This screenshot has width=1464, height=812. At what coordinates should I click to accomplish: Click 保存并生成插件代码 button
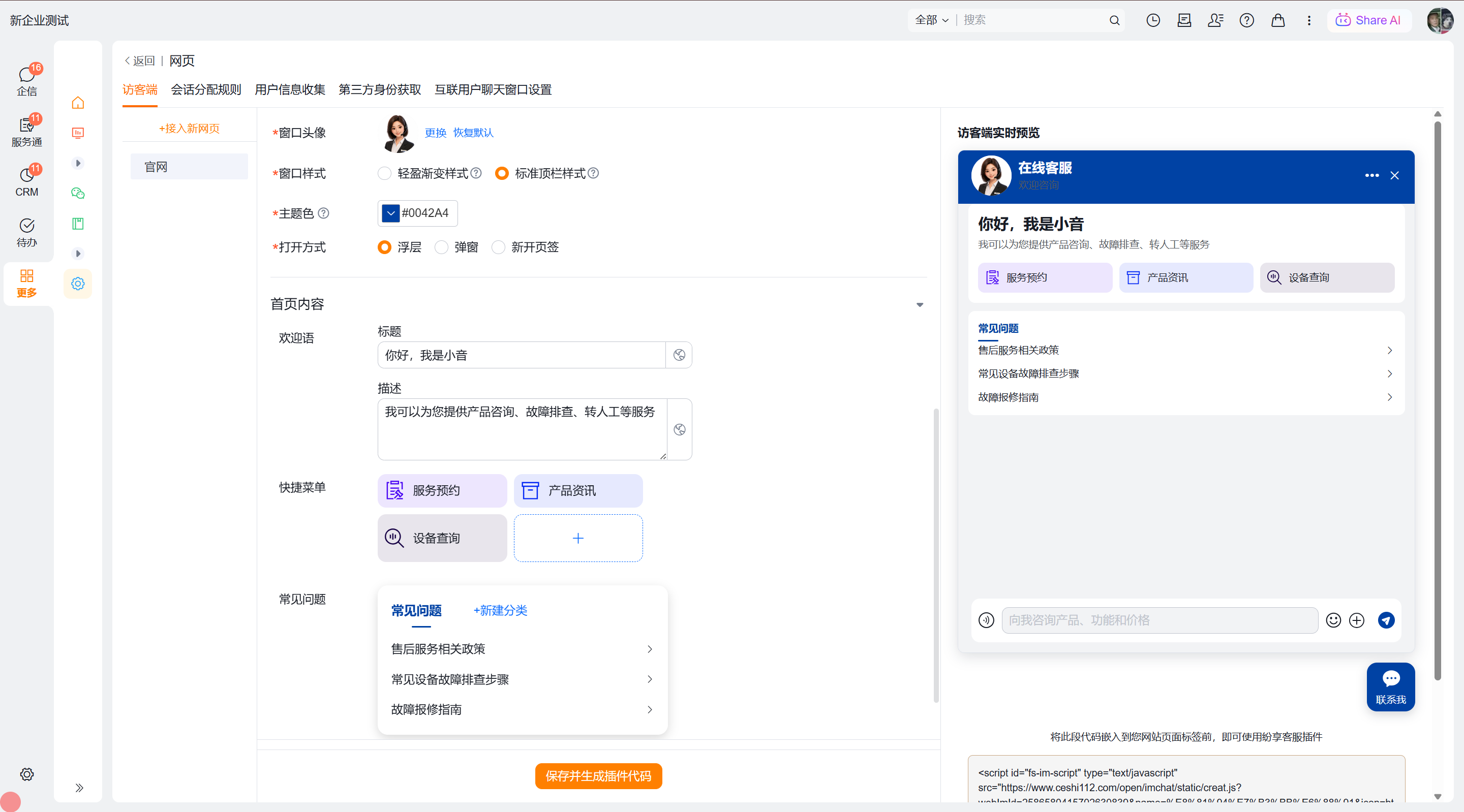pyautogui.click(x=598, y=776)
